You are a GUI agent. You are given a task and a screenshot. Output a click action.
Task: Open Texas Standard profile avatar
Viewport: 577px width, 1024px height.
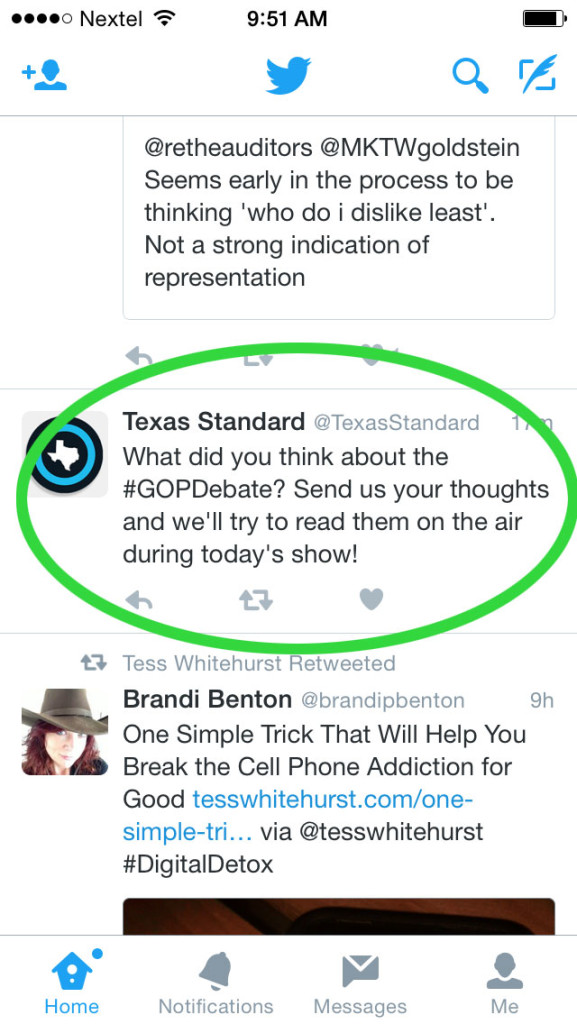(x=65, y=455)
